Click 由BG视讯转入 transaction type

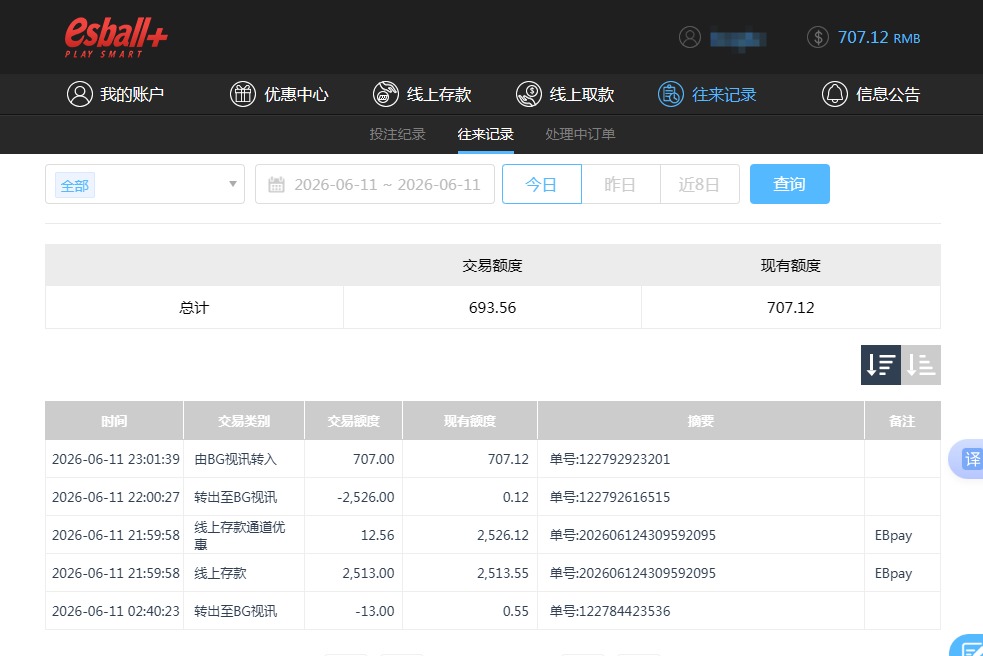tap(235, 459)
